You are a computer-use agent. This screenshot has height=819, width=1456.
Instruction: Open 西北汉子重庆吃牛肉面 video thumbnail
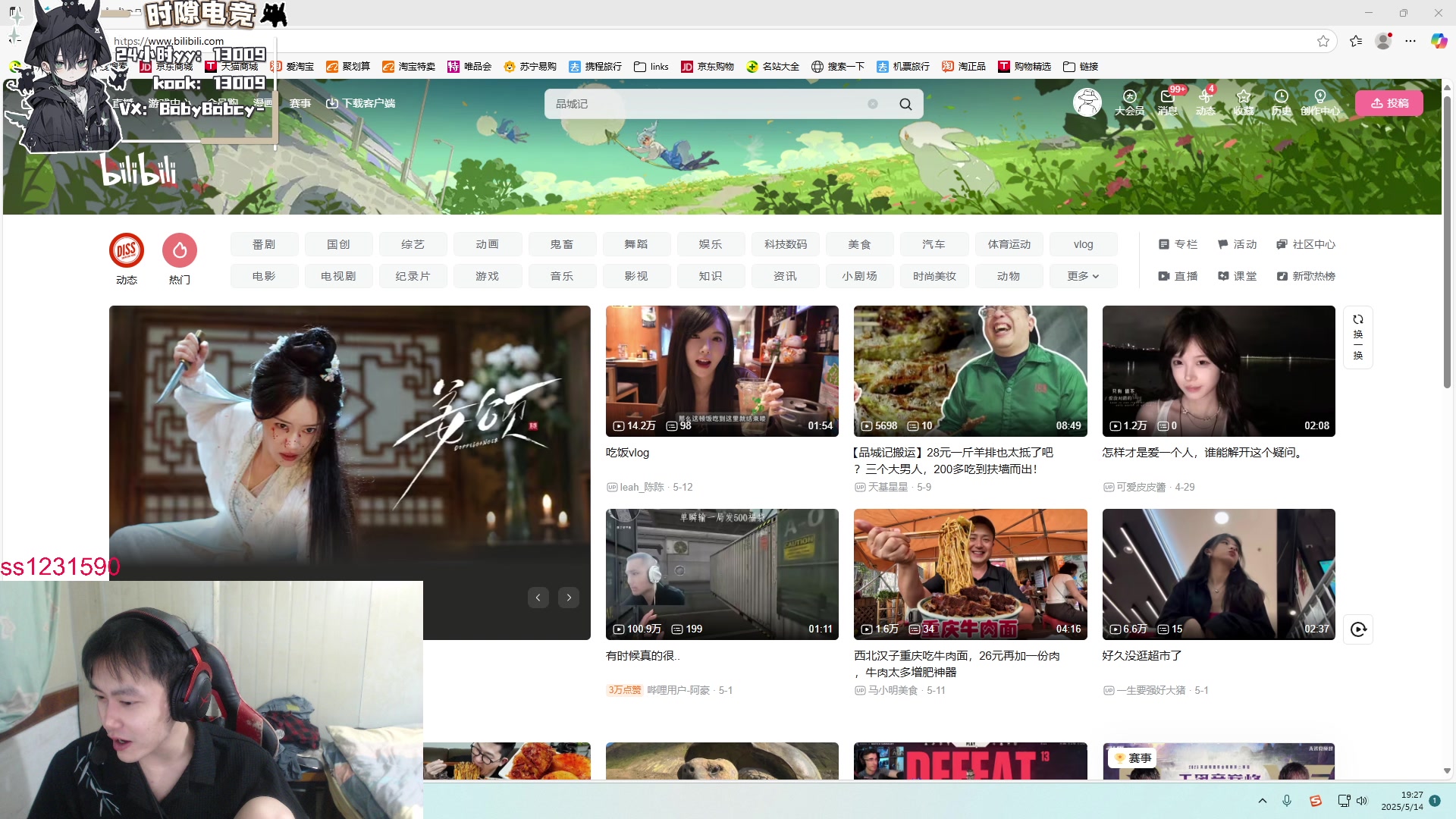970,574
